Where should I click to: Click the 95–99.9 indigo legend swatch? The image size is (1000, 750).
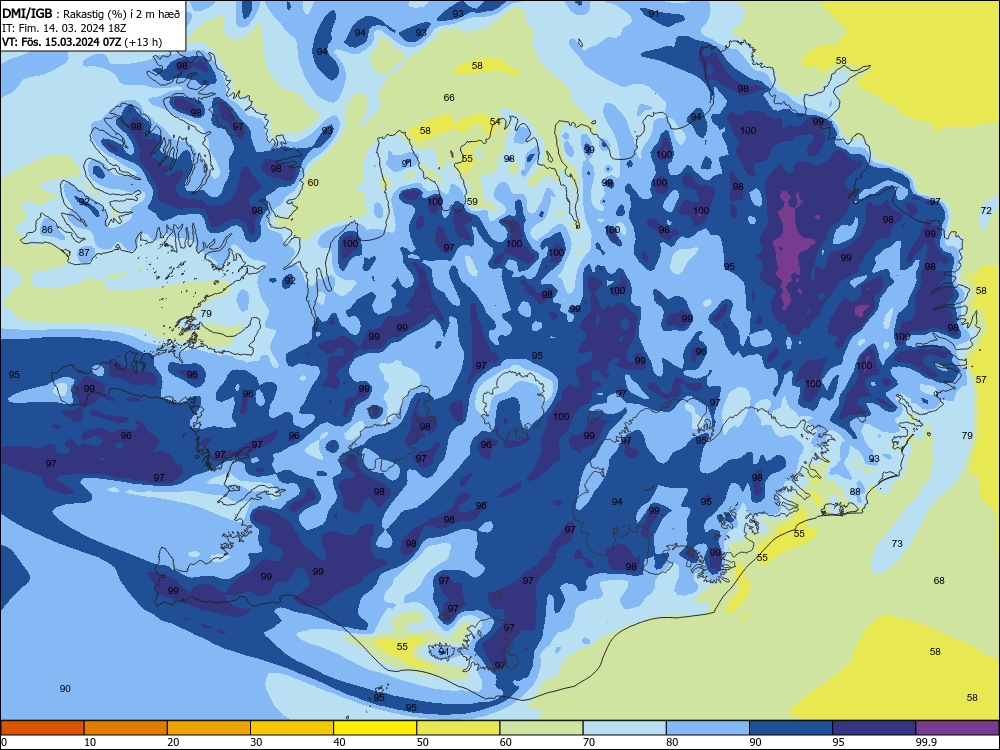coord(874,728)
